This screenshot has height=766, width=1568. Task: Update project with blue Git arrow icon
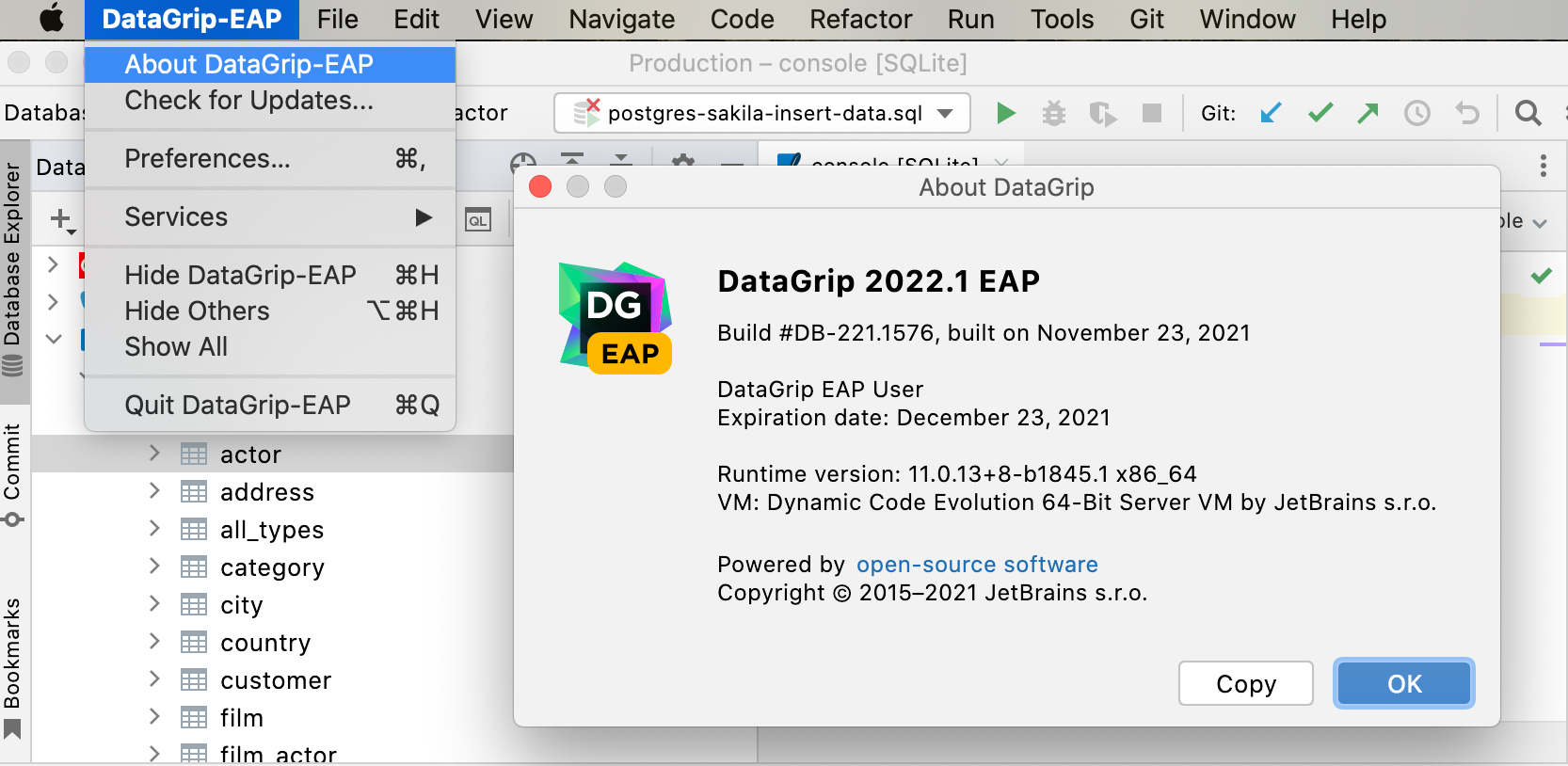click(1271, 114)
